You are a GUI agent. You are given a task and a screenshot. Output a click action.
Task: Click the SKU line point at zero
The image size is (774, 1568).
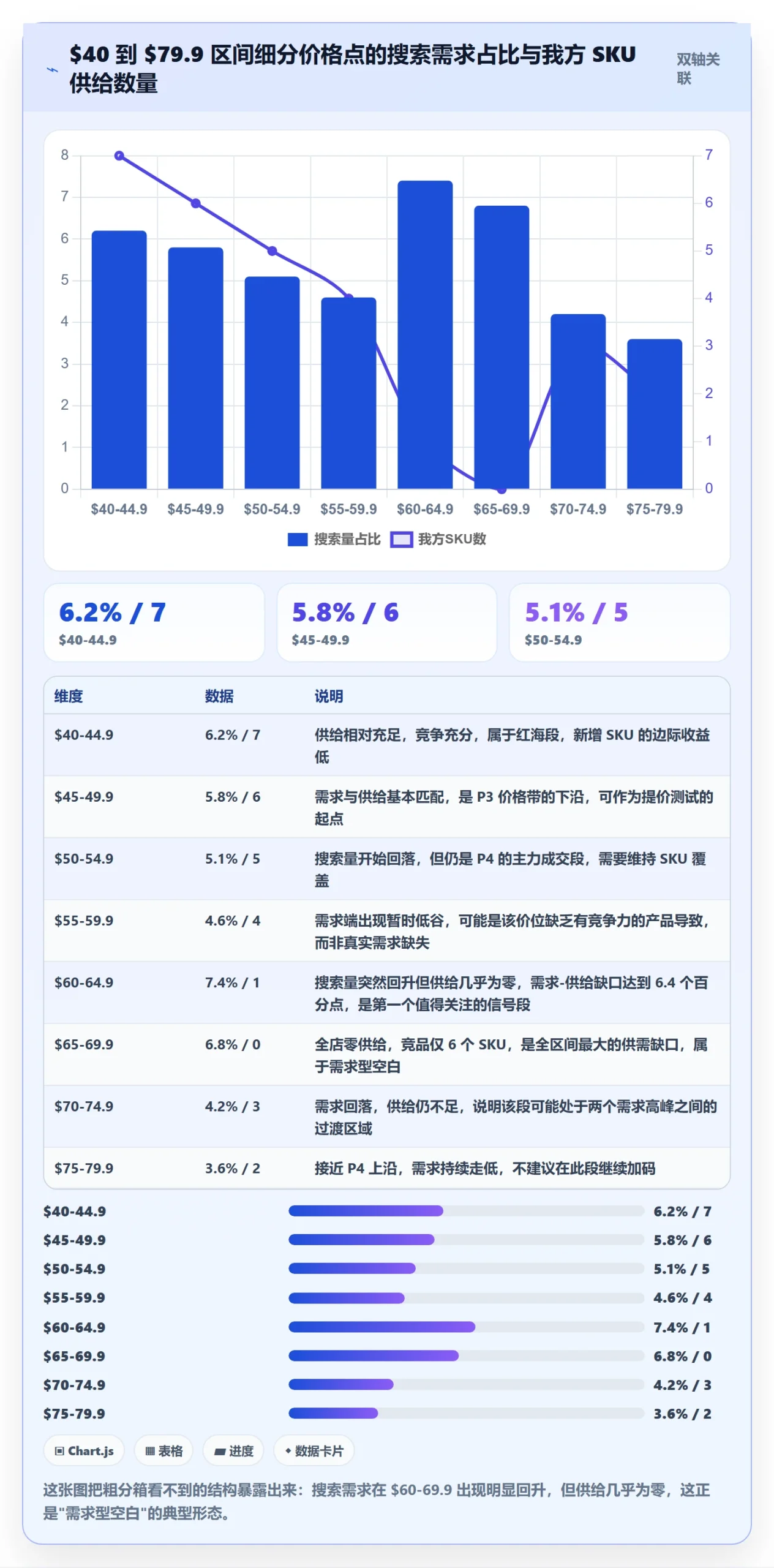(502, 489)
